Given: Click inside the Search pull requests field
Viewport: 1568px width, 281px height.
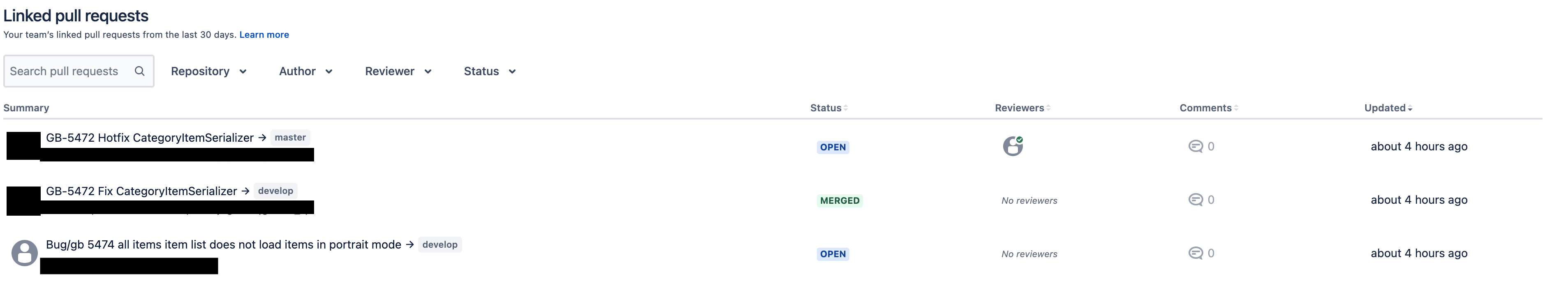Looking at the screenshot, I should coord(67,71).
